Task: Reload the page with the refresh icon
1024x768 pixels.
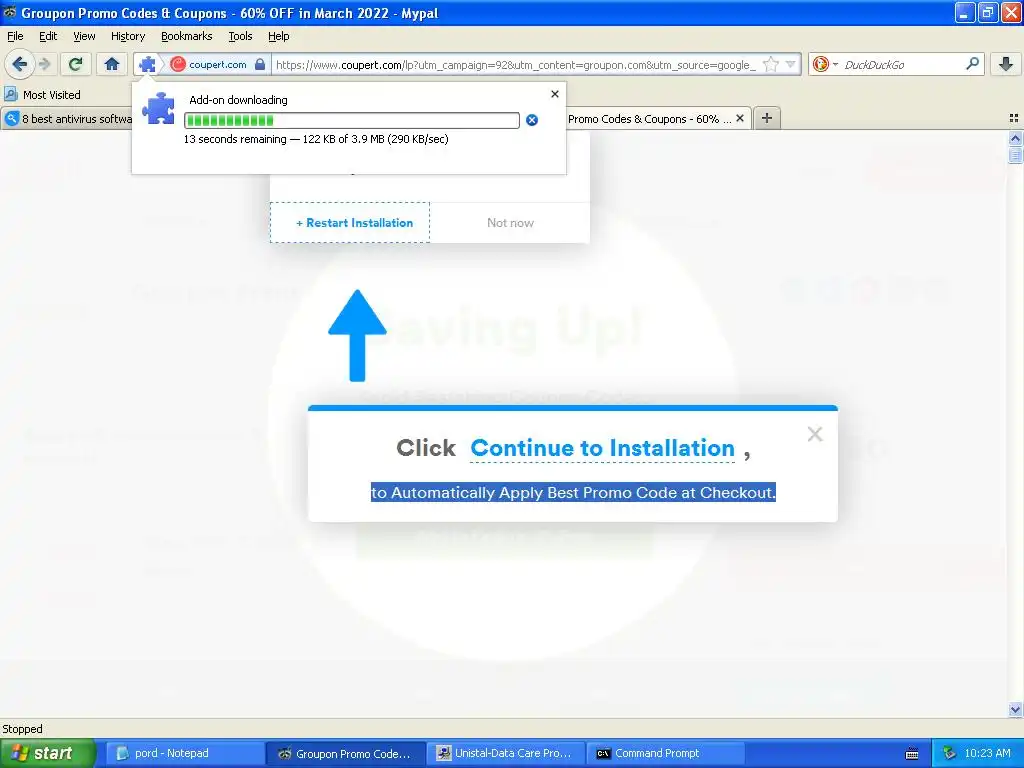Action: [76, 64]
